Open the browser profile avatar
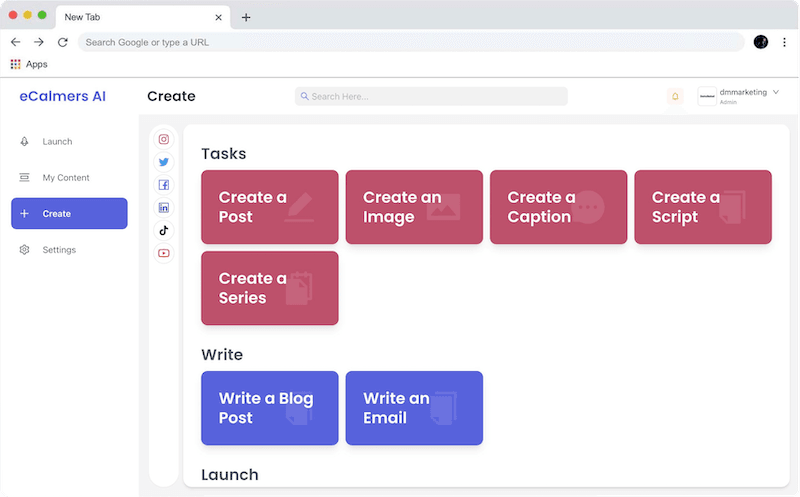The image size is (800, 497). click(761, 42)
